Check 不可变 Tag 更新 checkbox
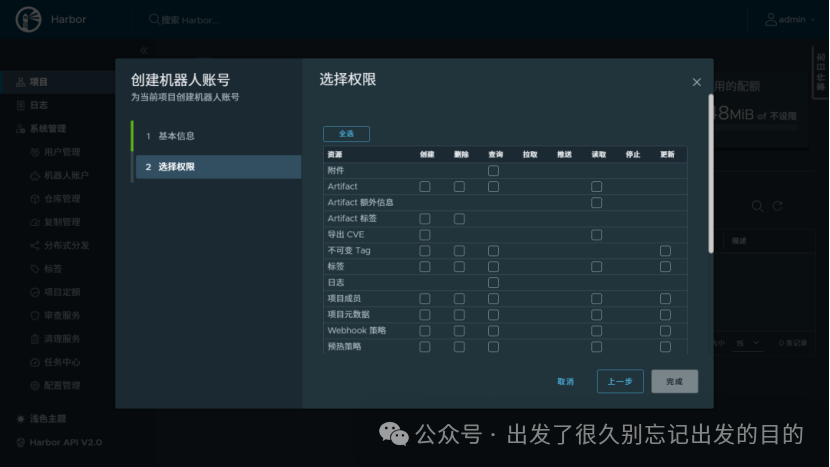This screenshot has height=467, width=830. tap(665, 250)
